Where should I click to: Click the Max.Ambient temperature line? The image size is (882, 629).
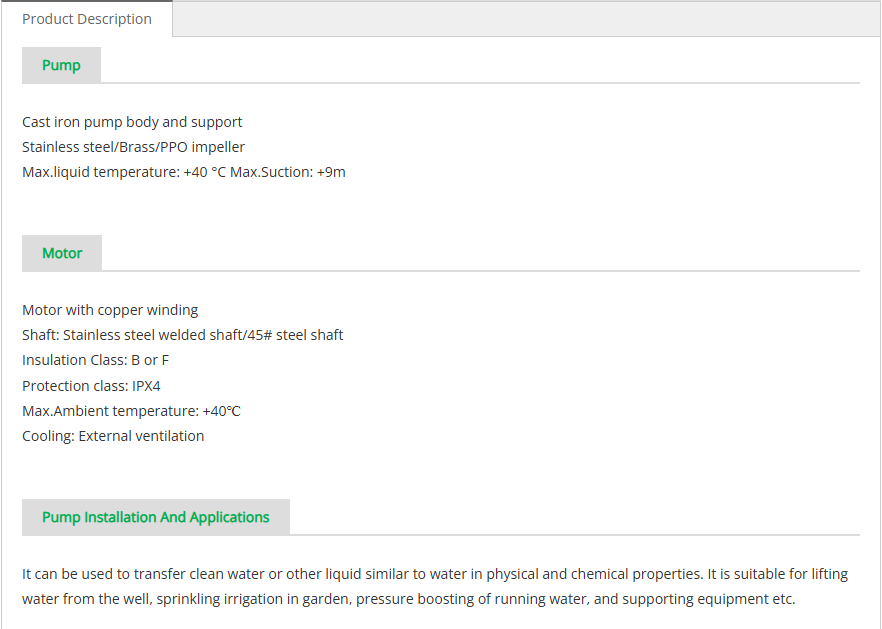click(x=132, y=411)
